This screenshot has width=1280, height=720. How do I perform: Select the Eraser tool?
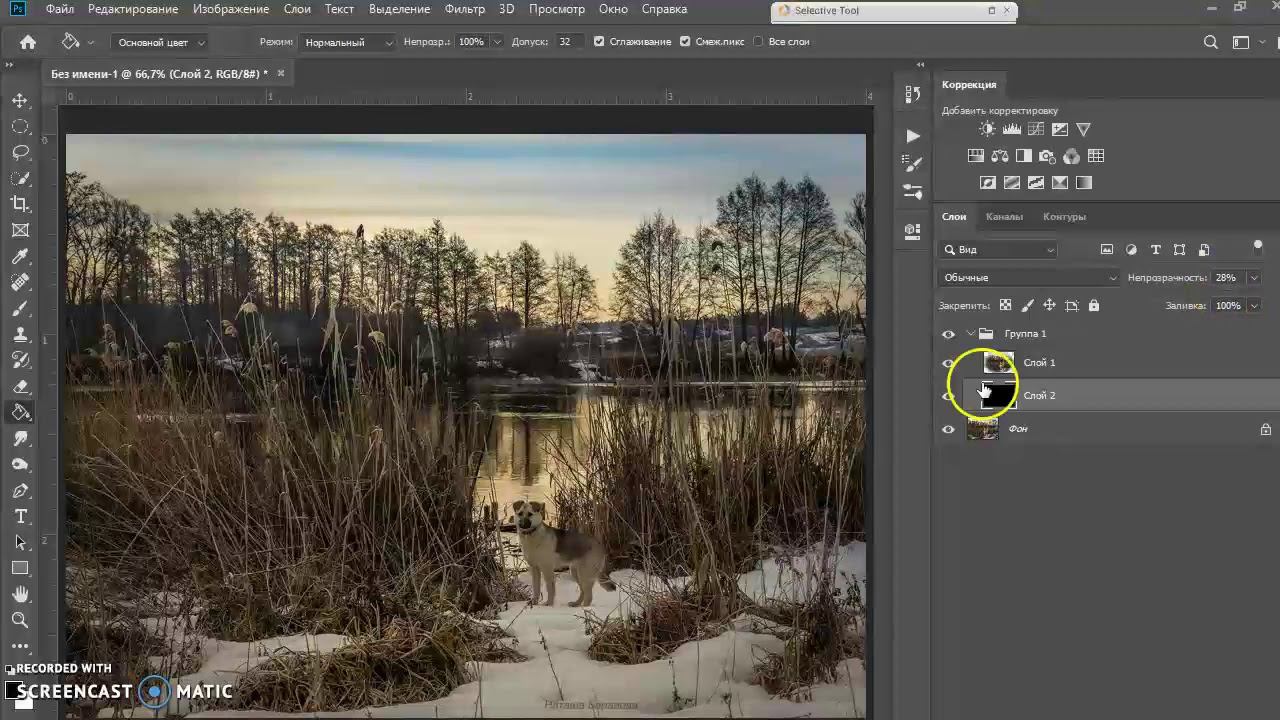[x=20, y=386]
